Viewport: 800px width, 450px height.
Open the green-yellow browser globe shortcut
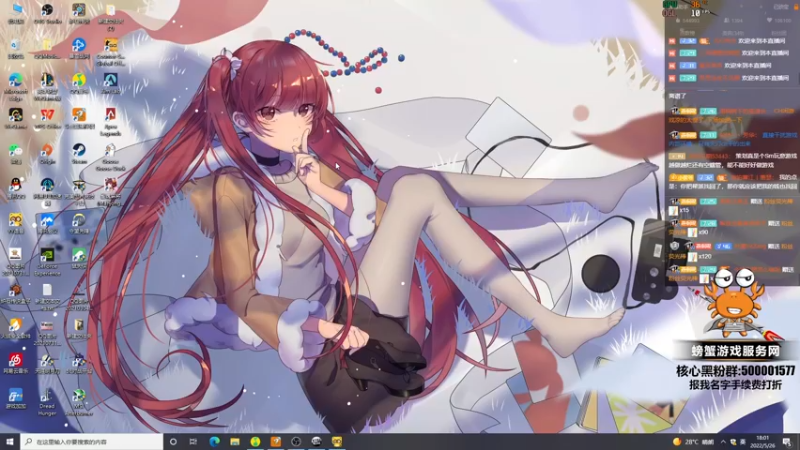point(79,83)
